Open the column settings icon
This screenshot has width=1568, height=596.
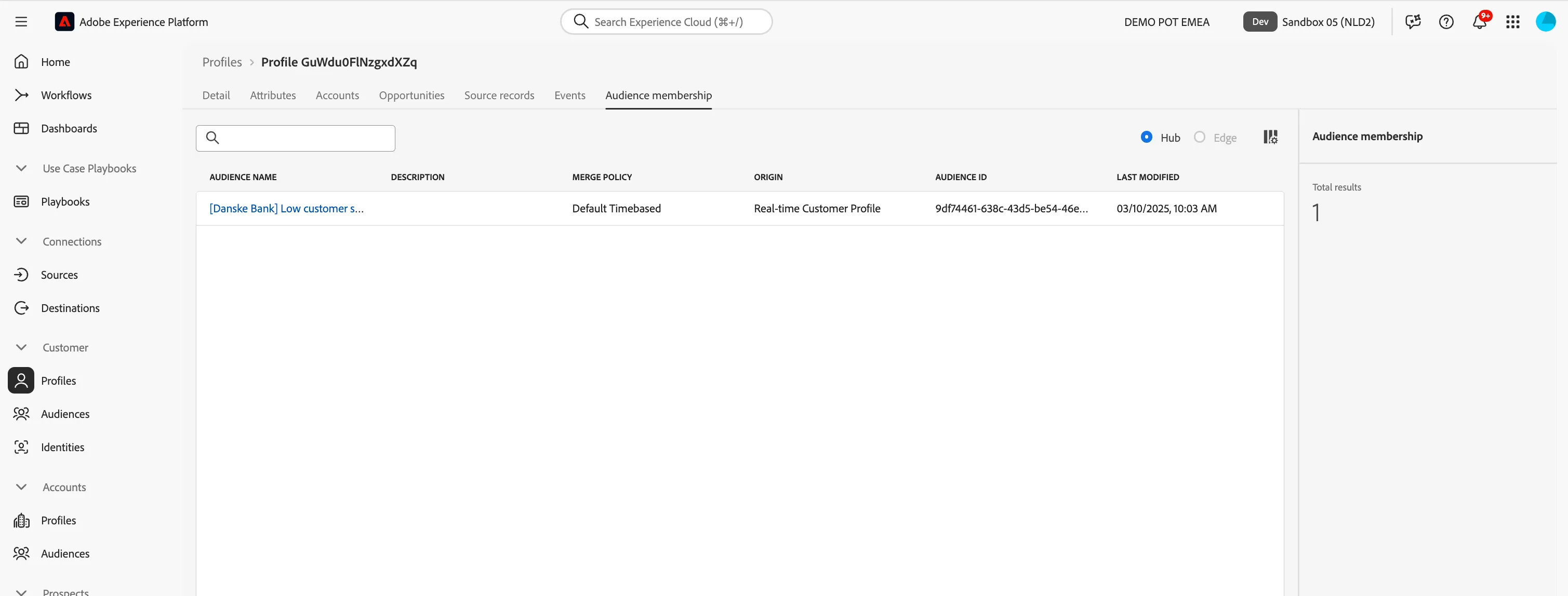(1270, 138)
